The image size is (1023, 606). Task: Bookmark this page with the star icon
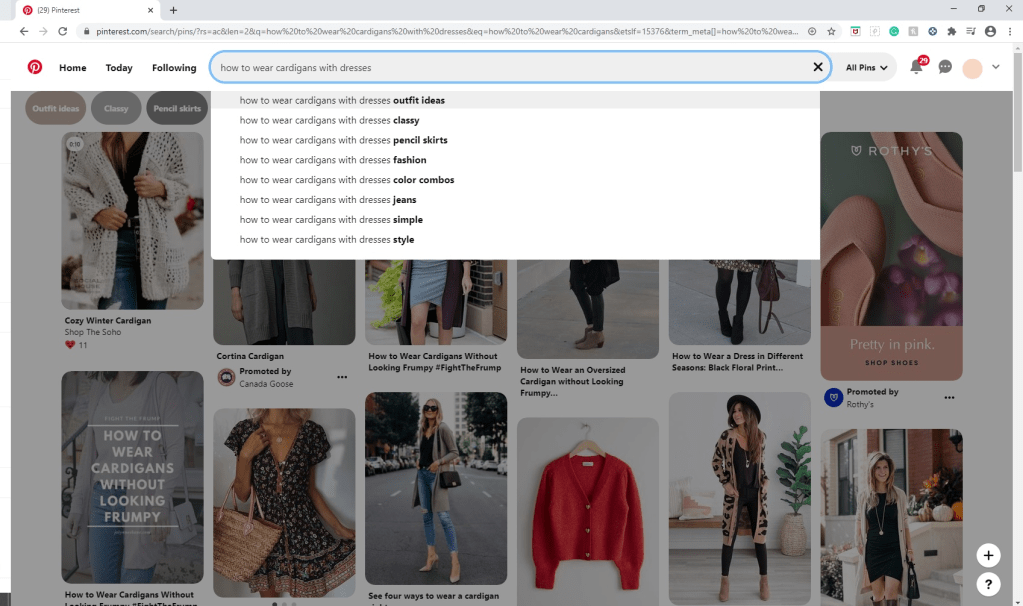pyautogui.click(x=831, y=31)
